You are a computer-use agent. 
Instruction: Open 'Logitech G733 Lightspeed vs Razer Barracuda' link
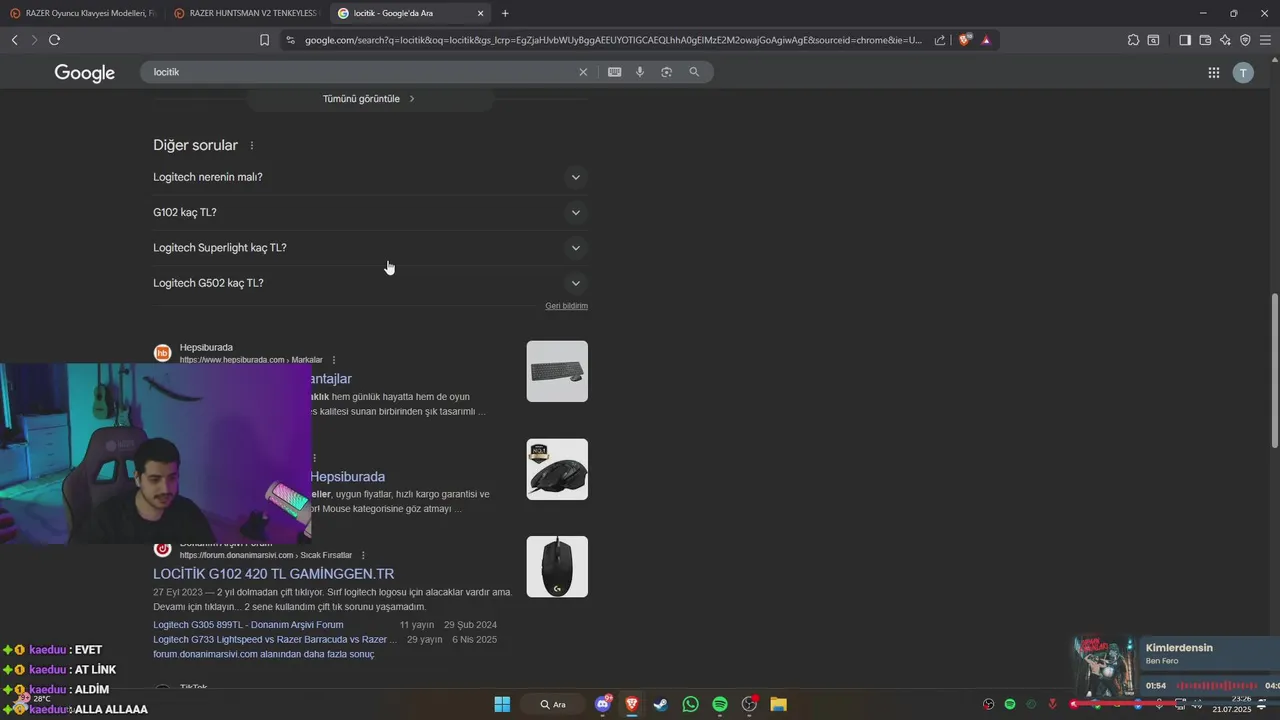[x=275, y=640]
